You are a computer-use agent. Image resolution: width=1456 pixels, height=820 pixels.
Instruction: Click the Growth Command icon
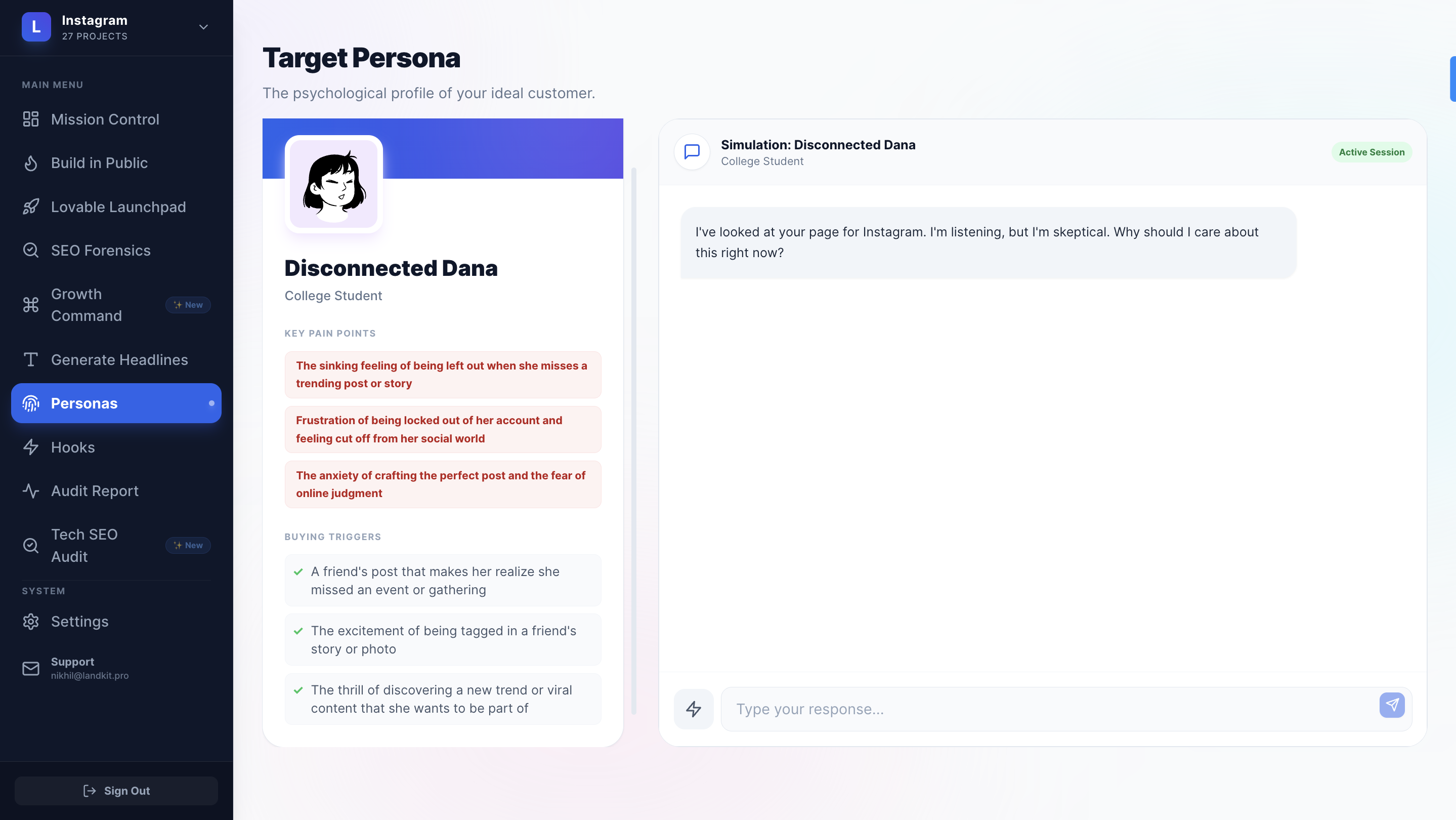tap(30, 305)
